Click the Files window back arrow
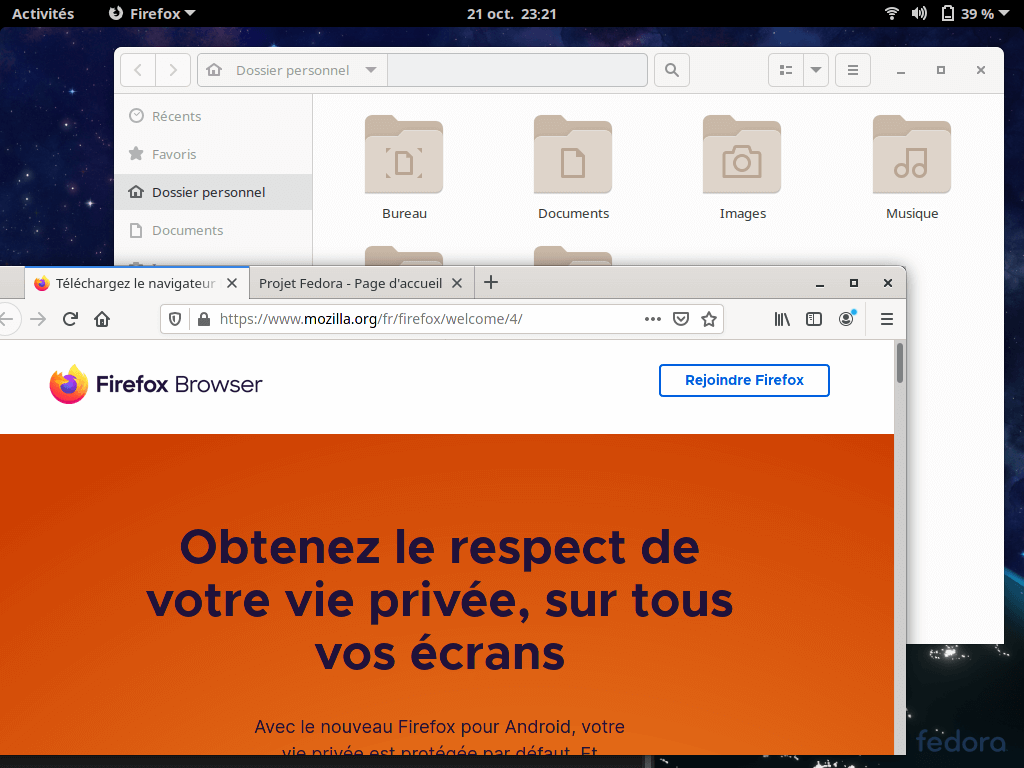The height and width of the screenshot is (768, 1024). pos(138,70)
